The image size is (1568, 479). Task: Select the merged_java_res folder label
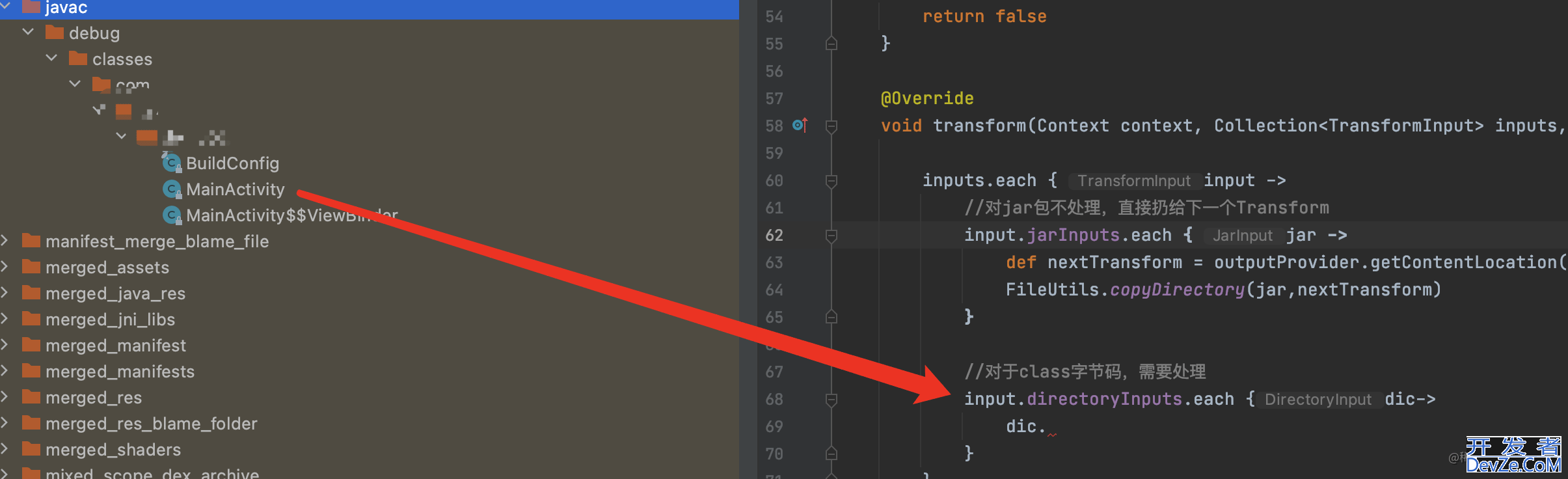pos(115,293)
